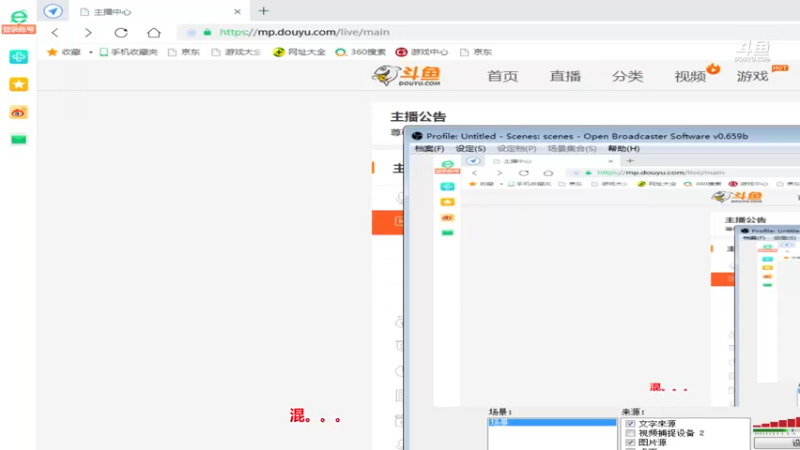Open OBS 设定(S) menu
The image size is (800, 450).
tap(470, 148)
